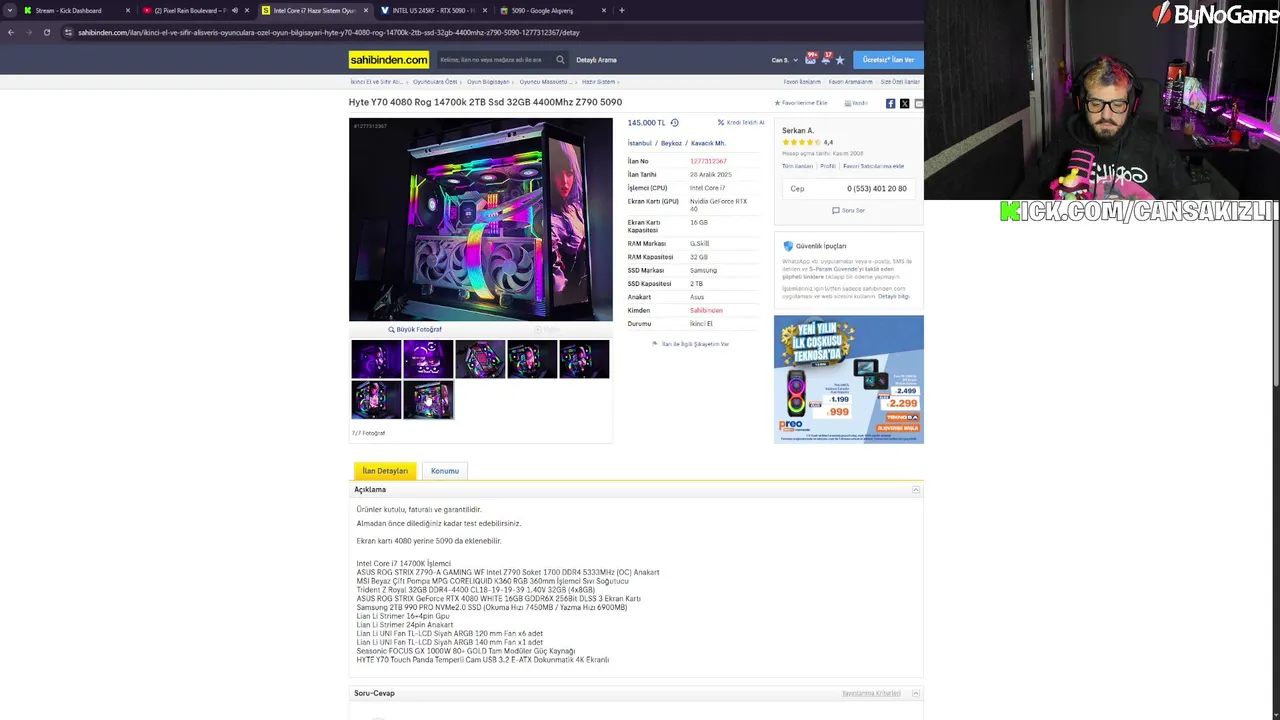The width and height of the screenshot is (1280, 720).
Task: Select fifth photo thumbnail in gallery
Action: 584,359
